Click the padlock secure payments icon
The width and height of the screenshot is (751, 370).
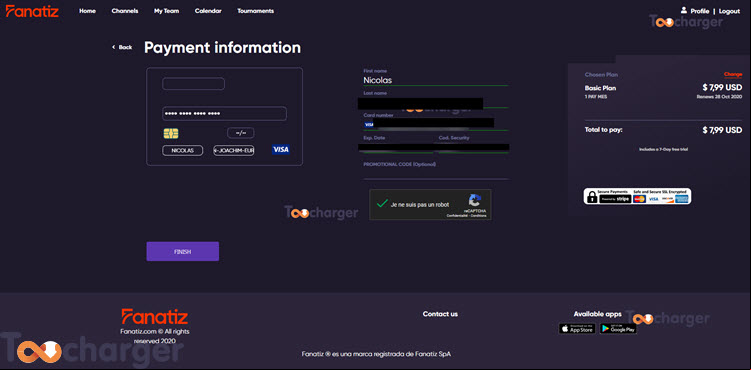tap(592, 197)
